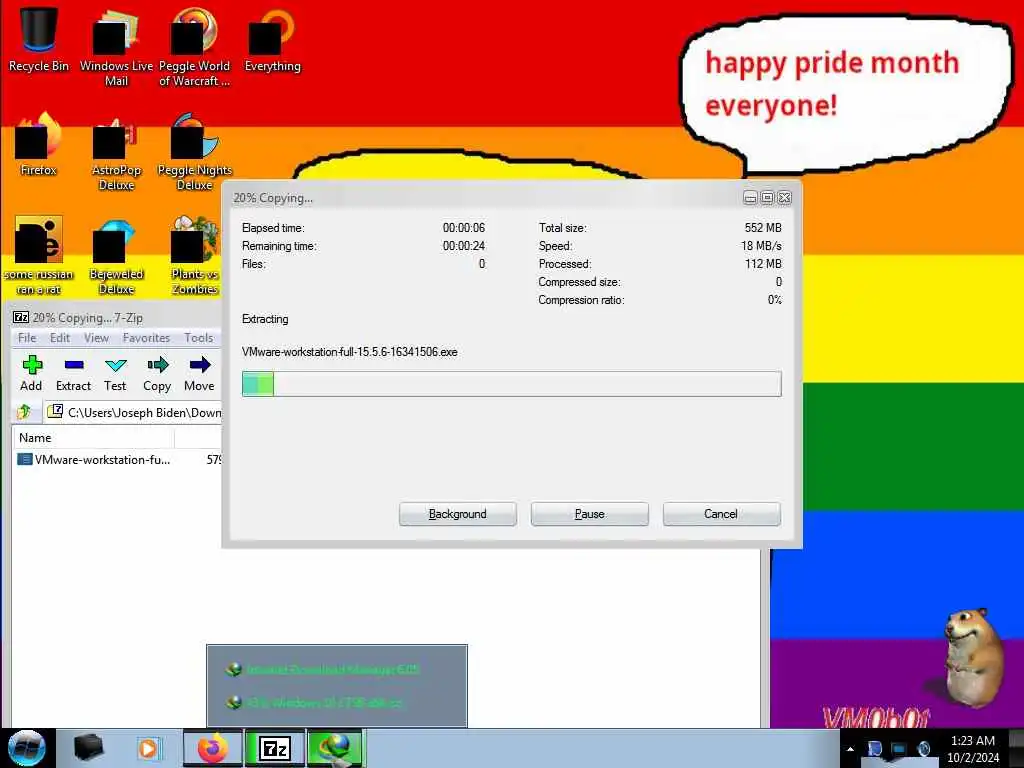Click the black folder taskbar icon
This screenshot has width=1024, height=768.
tap(89, 748)
